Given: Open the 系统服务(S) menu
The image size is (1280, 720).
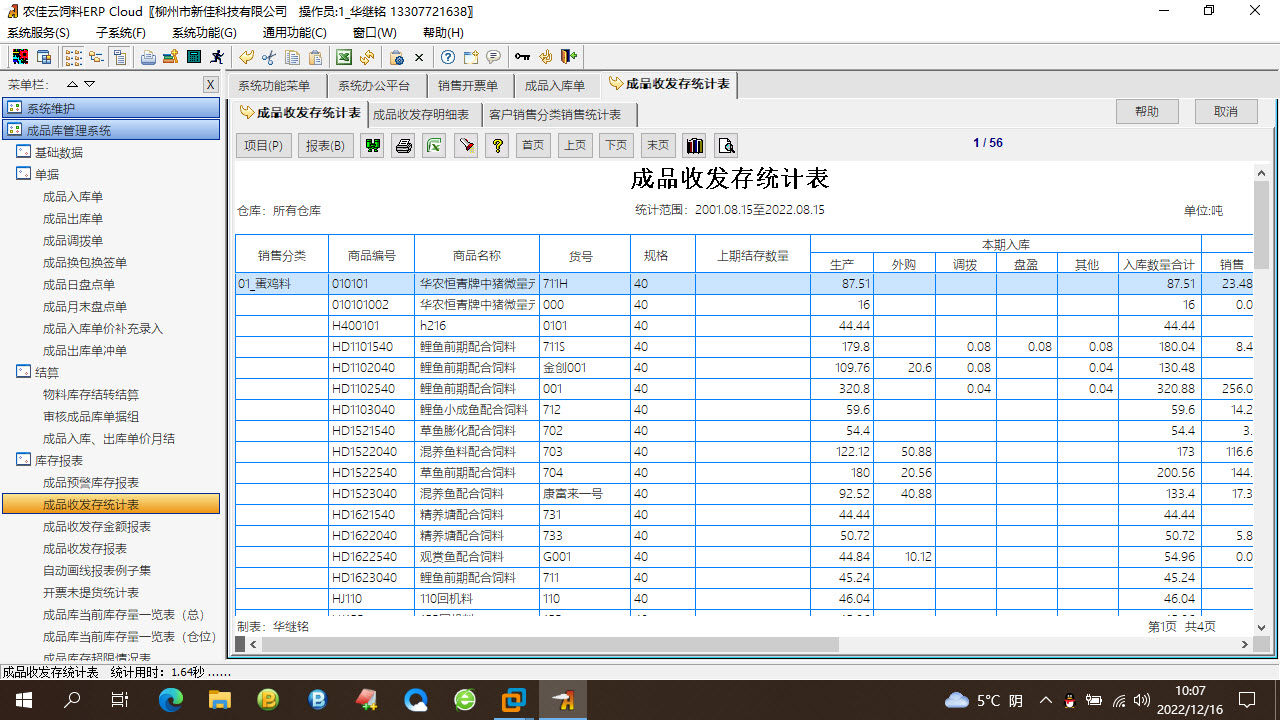Looking at the screenshot, I should (x=35, y=32).
